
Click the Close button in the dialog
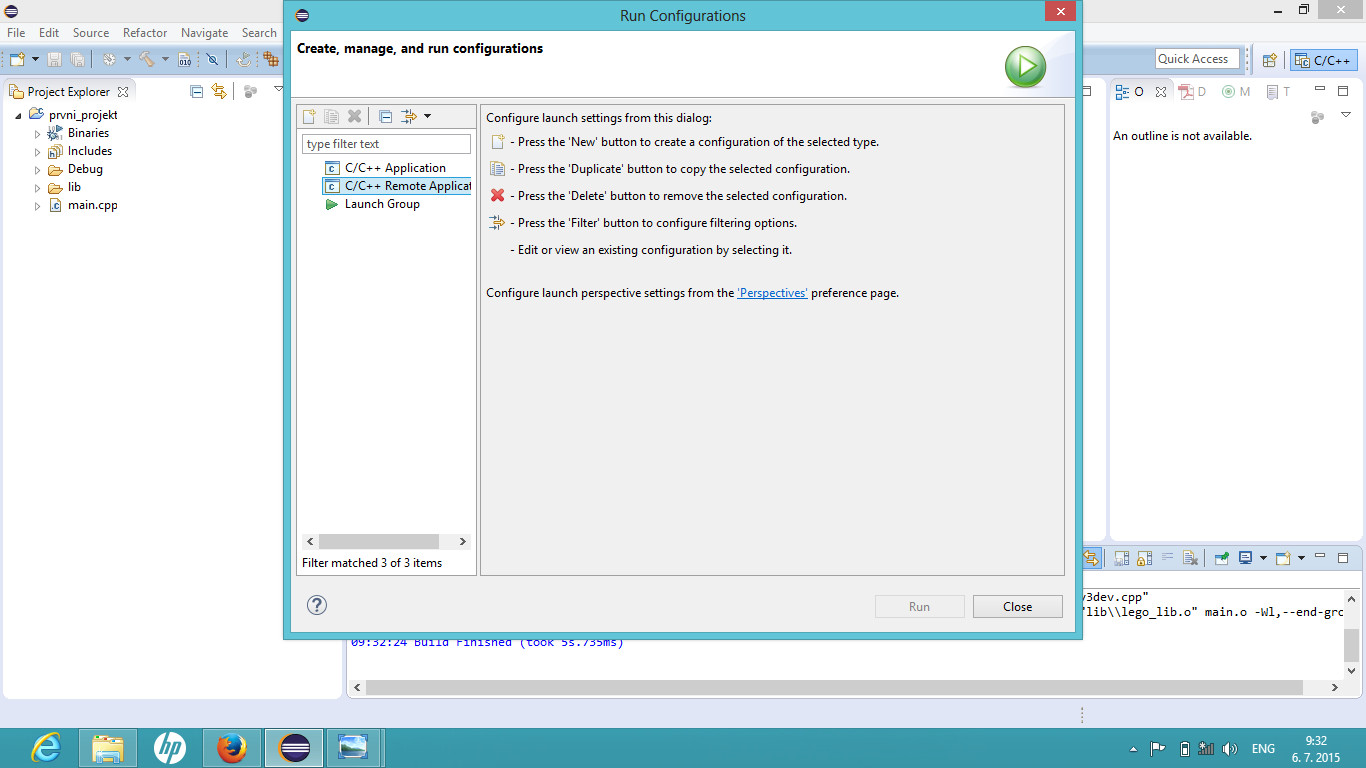click(1017, 607)
